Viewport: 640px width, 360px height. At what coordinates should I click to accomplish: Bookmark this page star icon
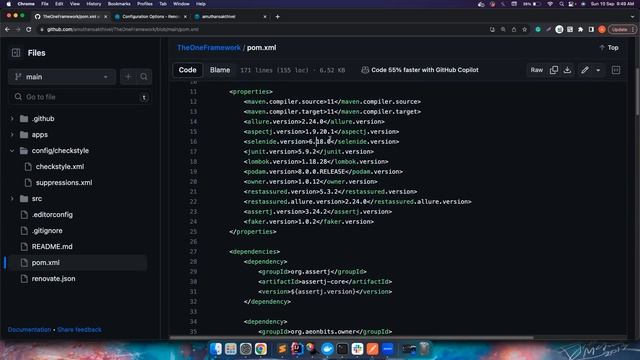pyautogui.click(x=524, y=29)
